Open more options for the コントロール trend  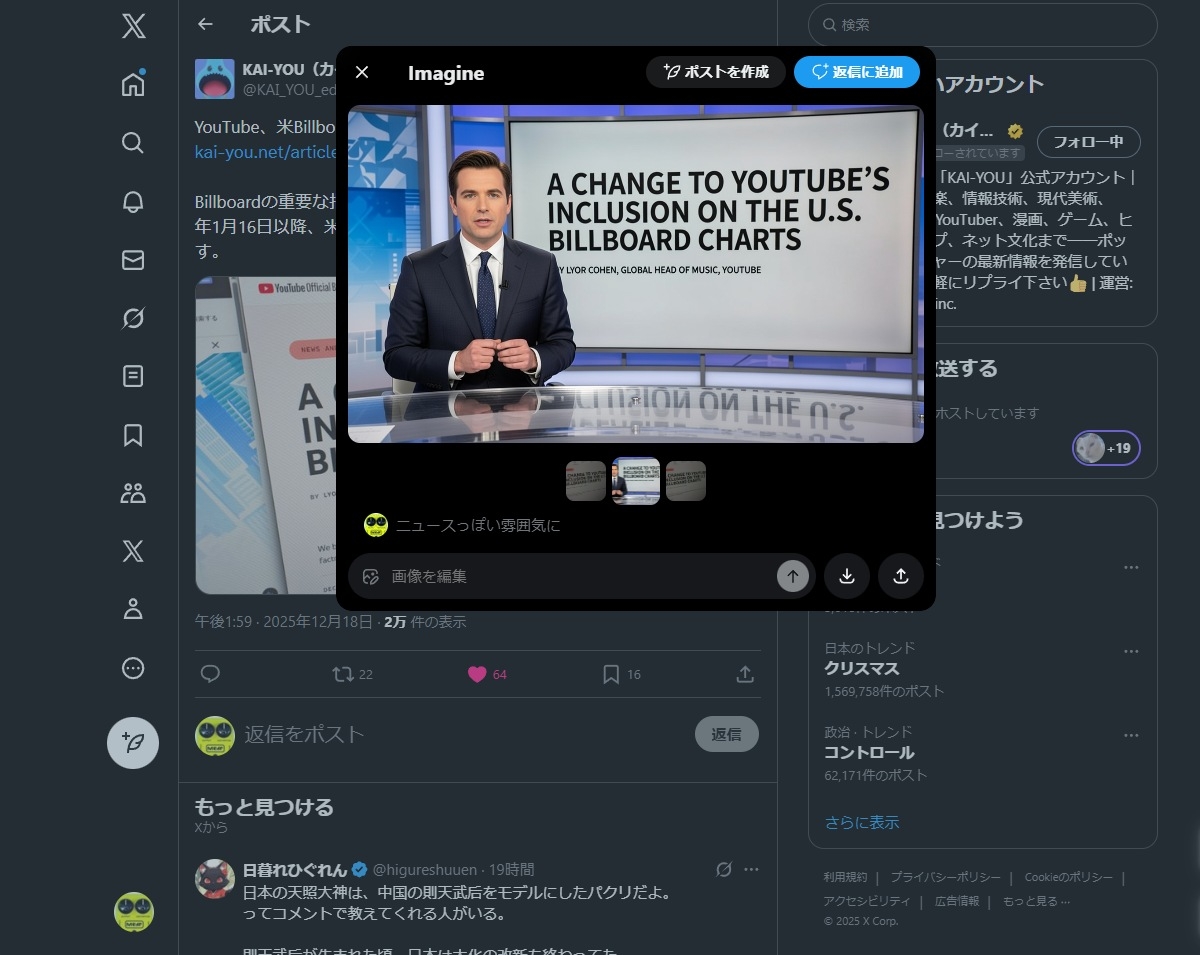[x=1131, y=734]
